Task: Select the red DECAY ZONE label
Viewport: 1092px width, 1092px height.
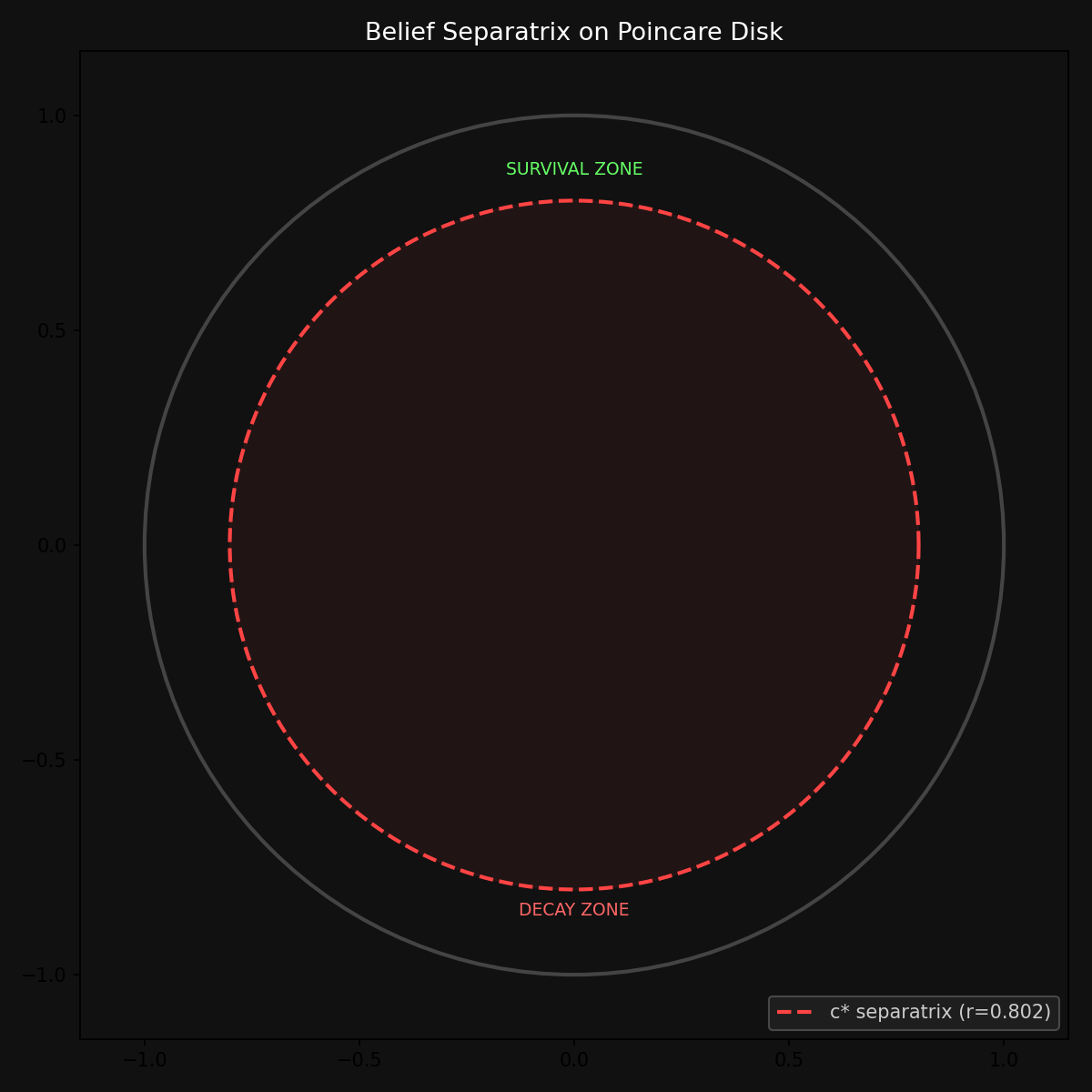Action: (x=573, y=910)
